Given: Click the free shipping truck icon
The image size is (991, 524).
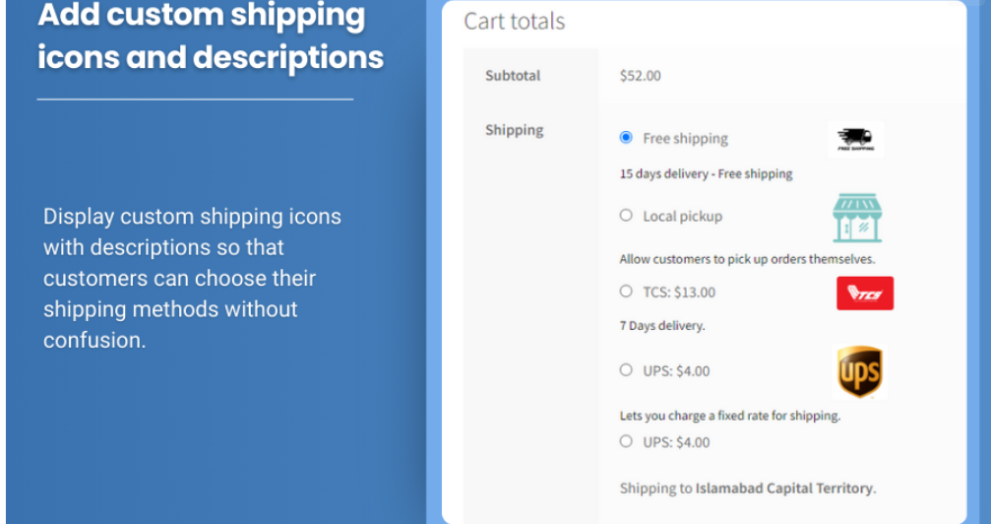Looking at the screenshot, I should 856,139.
